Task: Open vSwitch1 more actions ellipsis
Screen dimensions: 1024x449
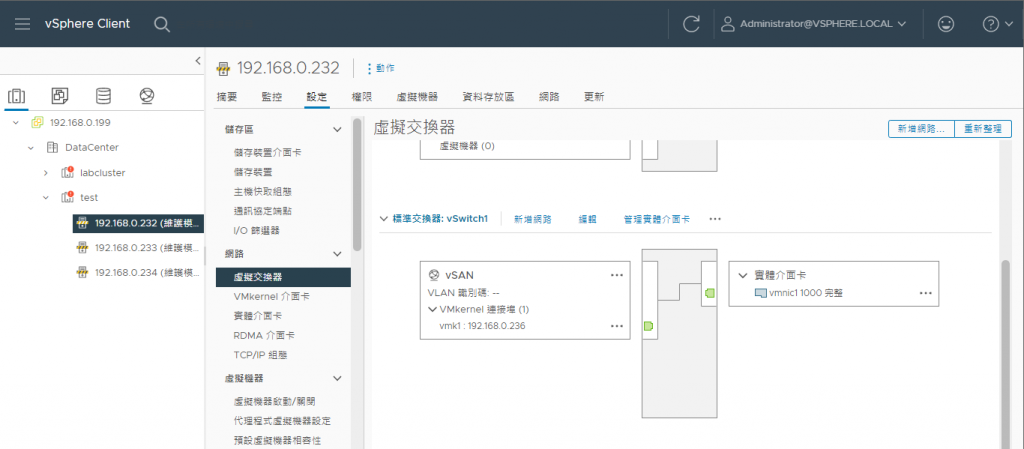Action: point(715,219)
